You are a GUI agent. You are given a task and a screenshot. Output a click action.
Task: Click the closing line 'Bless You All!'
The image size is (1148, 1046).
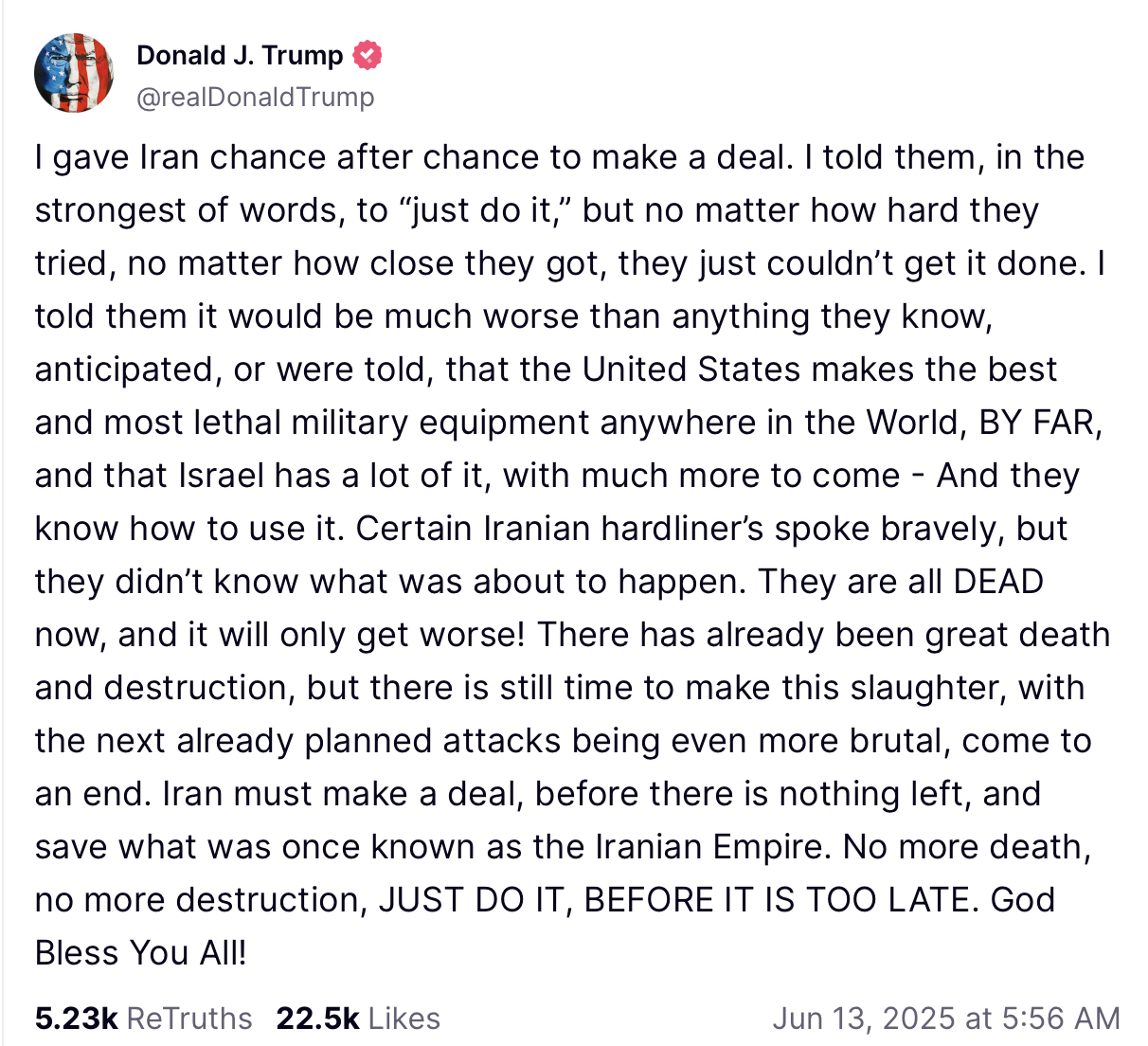(x=141, y=953)
